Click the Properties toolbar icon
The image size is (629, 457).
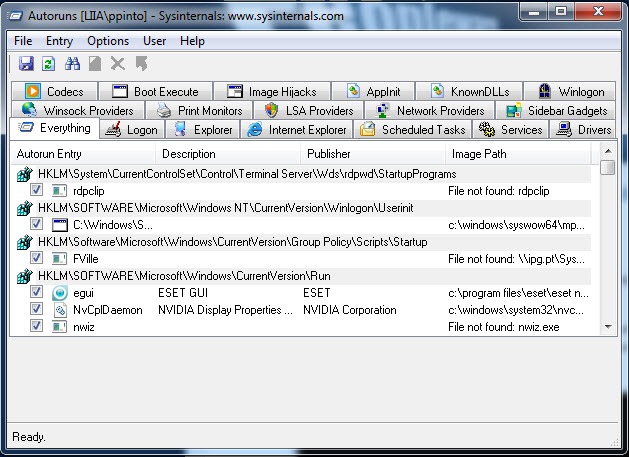pyautogui.click(x=95, y=64)
